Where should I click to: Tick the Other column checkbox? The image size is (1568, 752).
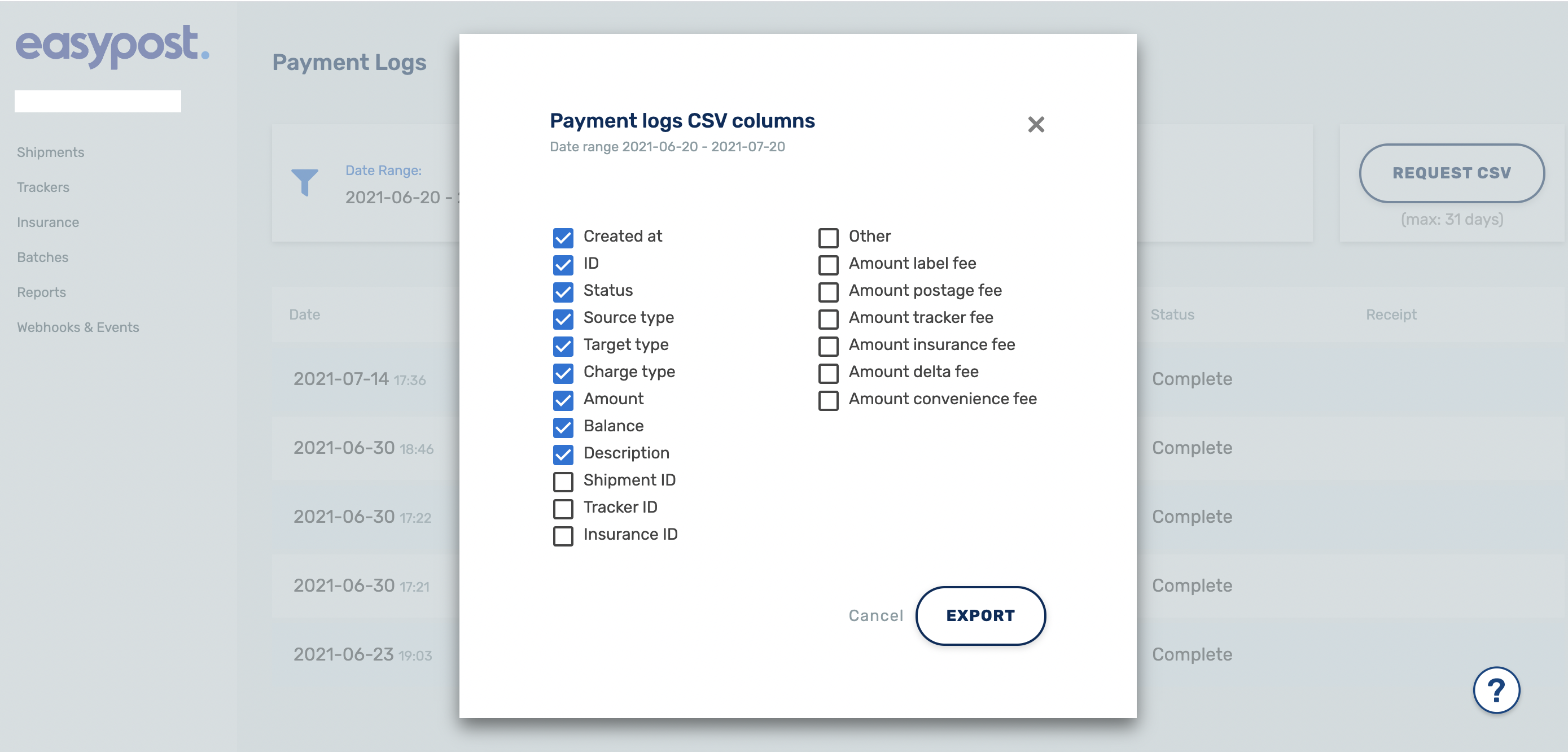point(828,238)
